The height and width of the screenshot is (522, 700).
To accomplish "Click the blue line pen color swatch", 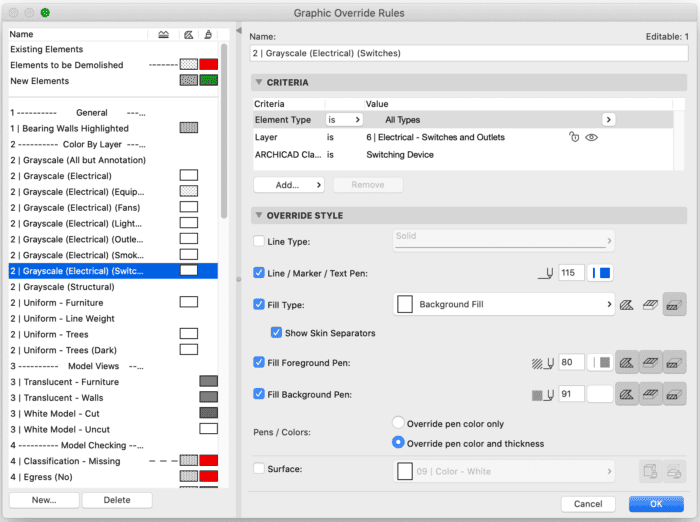I will 600,273.
